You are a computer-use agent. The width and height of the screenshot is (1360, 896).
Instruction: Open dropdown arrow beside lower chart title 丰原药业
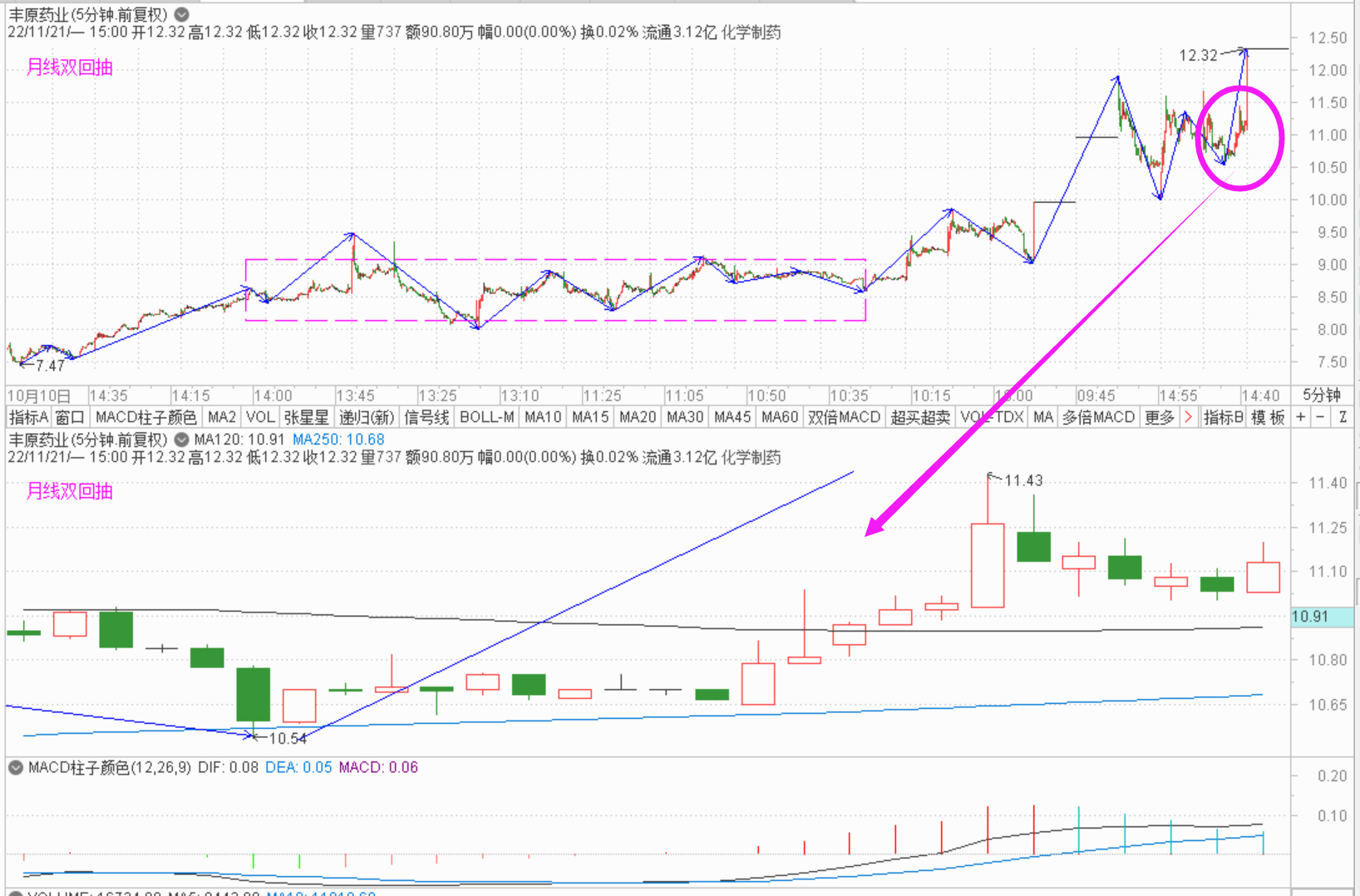tap(182, 439)
